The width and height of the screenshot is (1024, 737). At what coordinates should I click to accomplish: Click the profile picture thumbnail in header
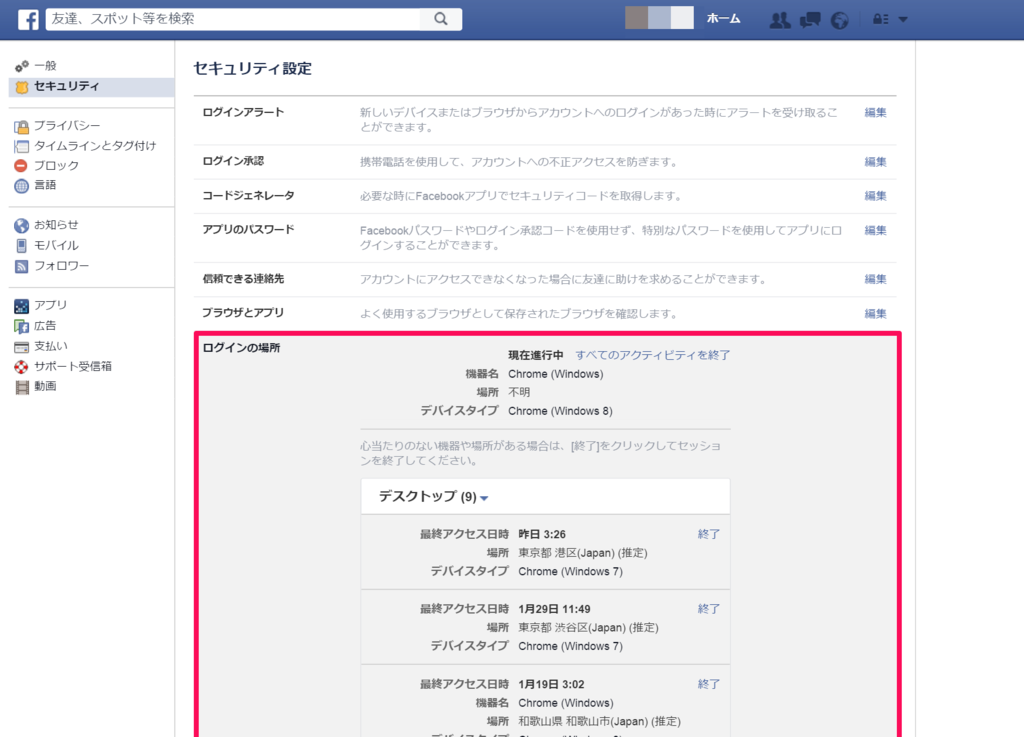tap(659, 18)
